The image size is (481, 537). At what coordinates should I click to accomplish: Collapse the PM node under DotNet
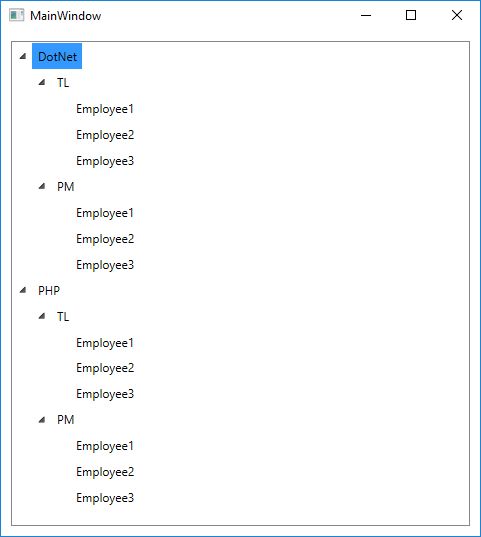42,186
